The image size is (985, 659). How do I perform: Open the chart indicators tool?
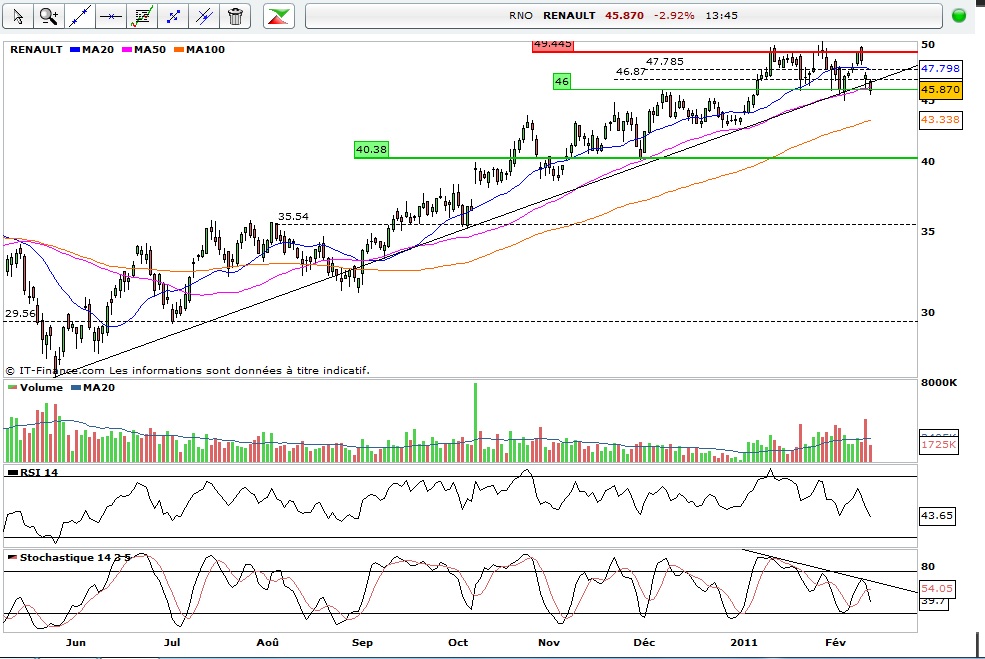(142, 16)
